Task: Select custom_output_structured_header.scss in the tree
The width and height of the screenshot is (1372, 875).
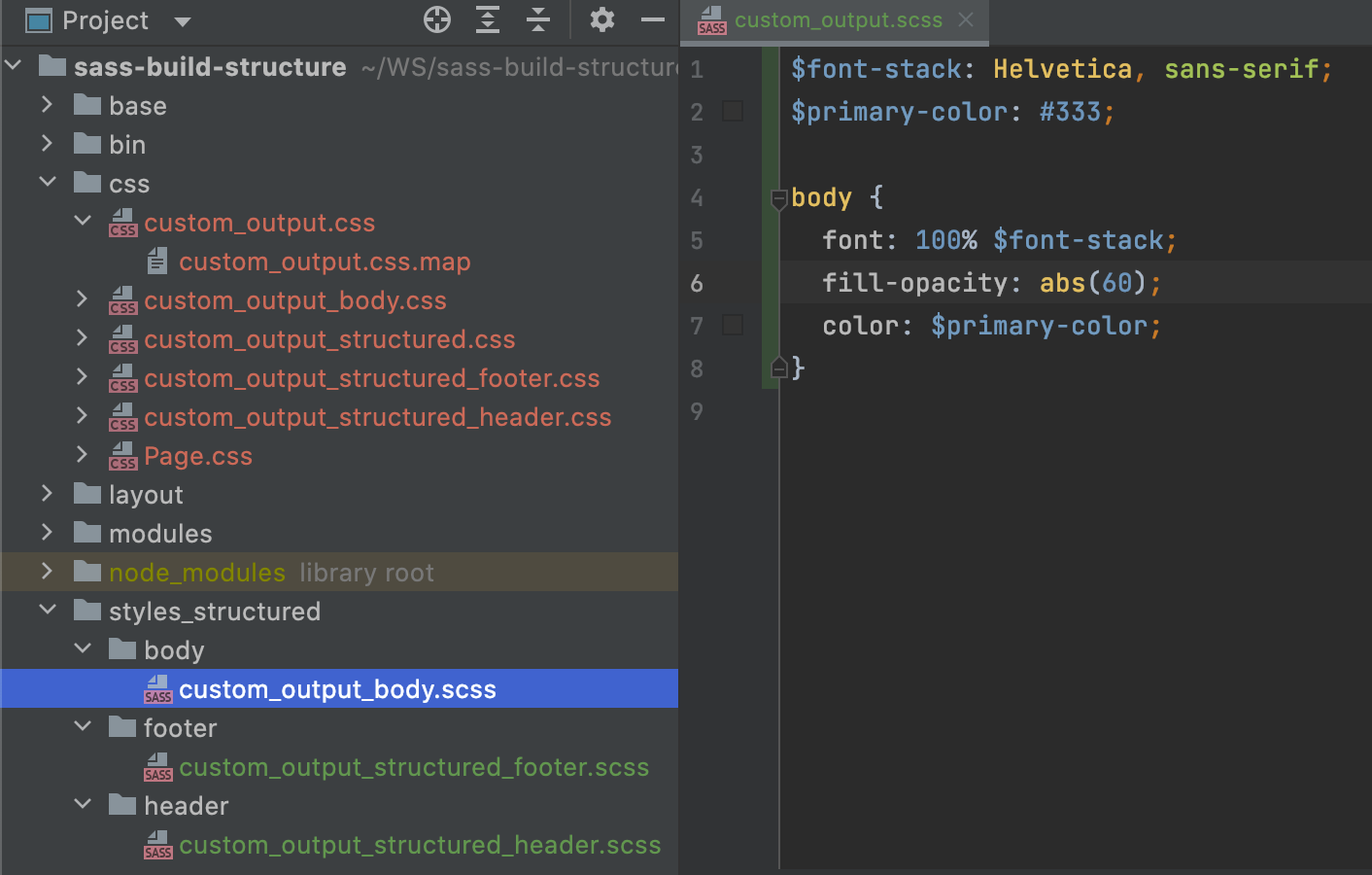Action: [x=420, y=845]
